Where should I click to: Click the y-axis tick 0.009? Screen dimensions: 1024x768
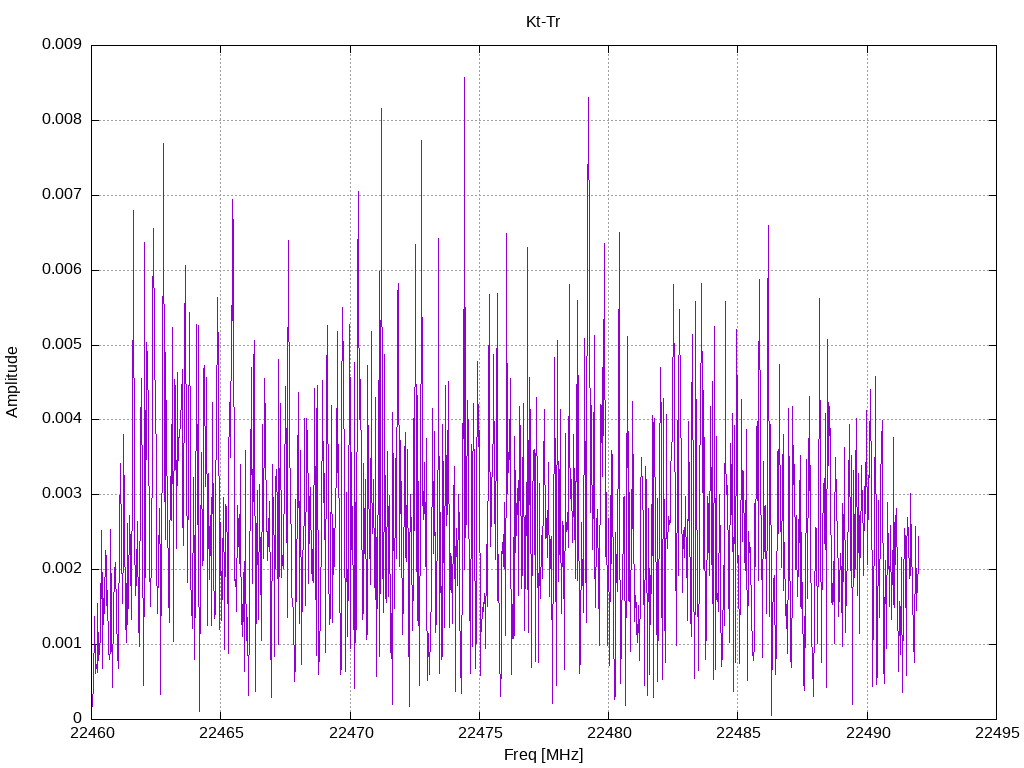(x=62, y=44)
